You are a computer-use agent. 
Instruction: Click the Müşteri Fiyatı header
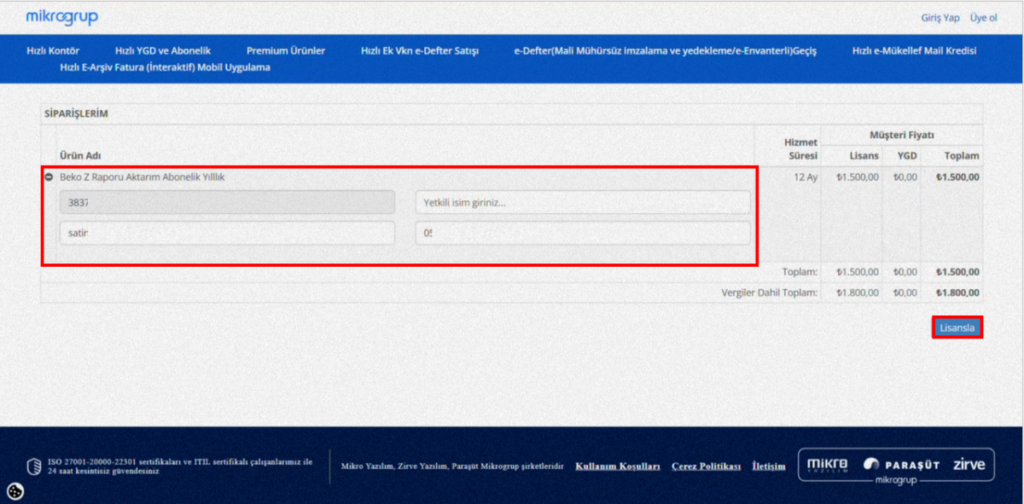[x=901, y=135]
